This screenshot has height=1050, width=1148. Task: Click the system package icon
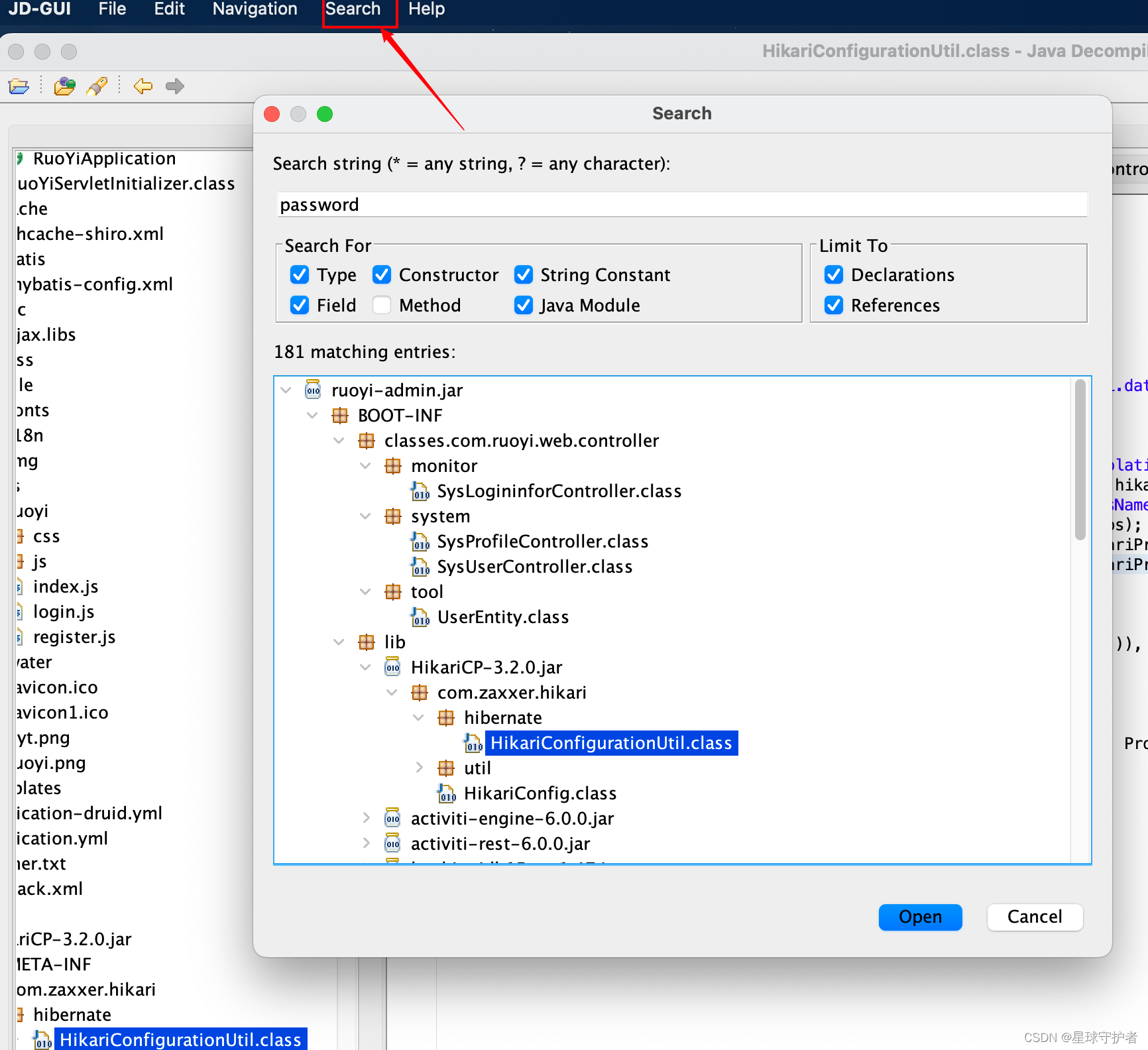392,516
